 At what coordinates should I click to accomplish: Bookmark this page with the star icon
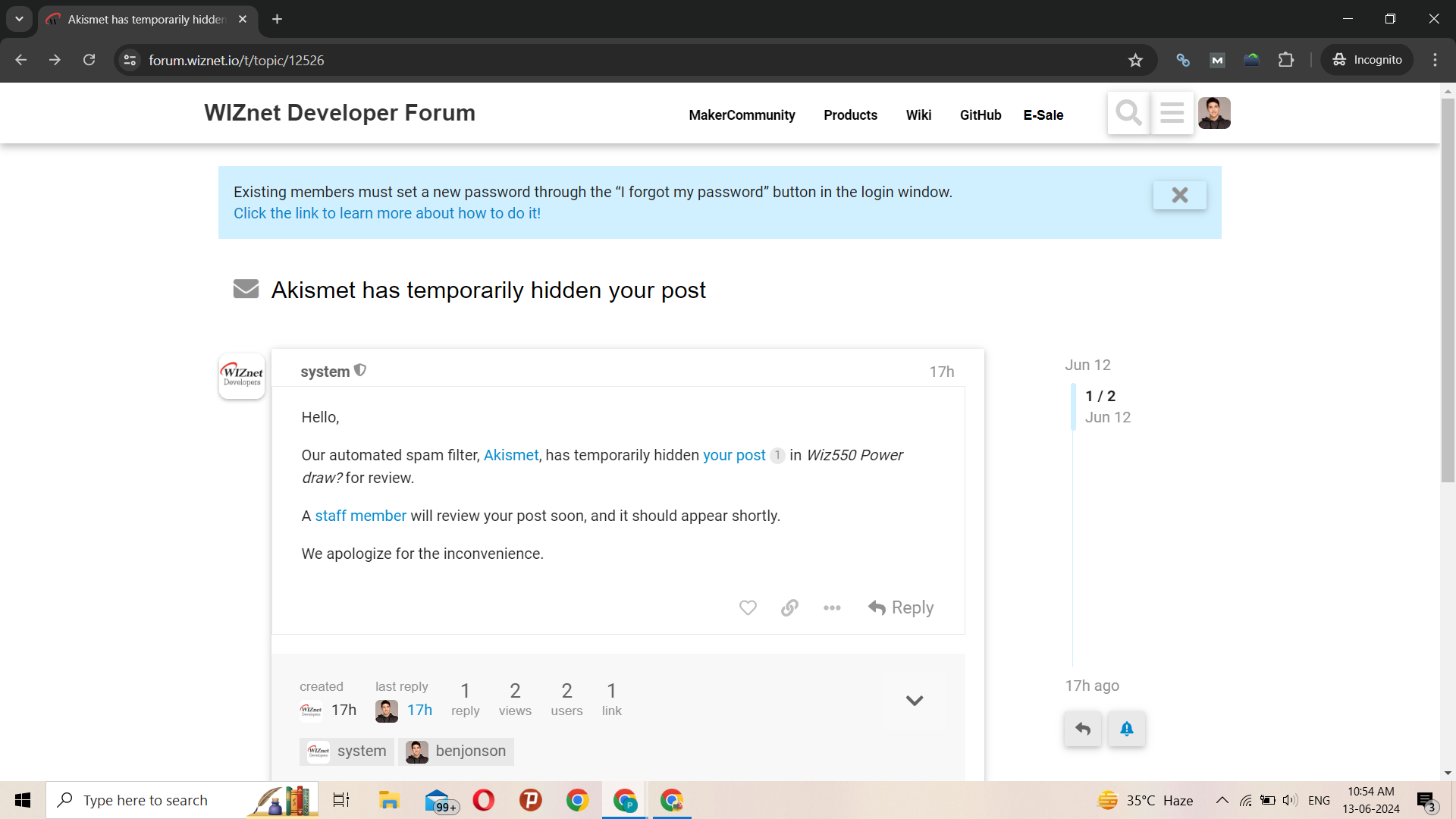1135,60
